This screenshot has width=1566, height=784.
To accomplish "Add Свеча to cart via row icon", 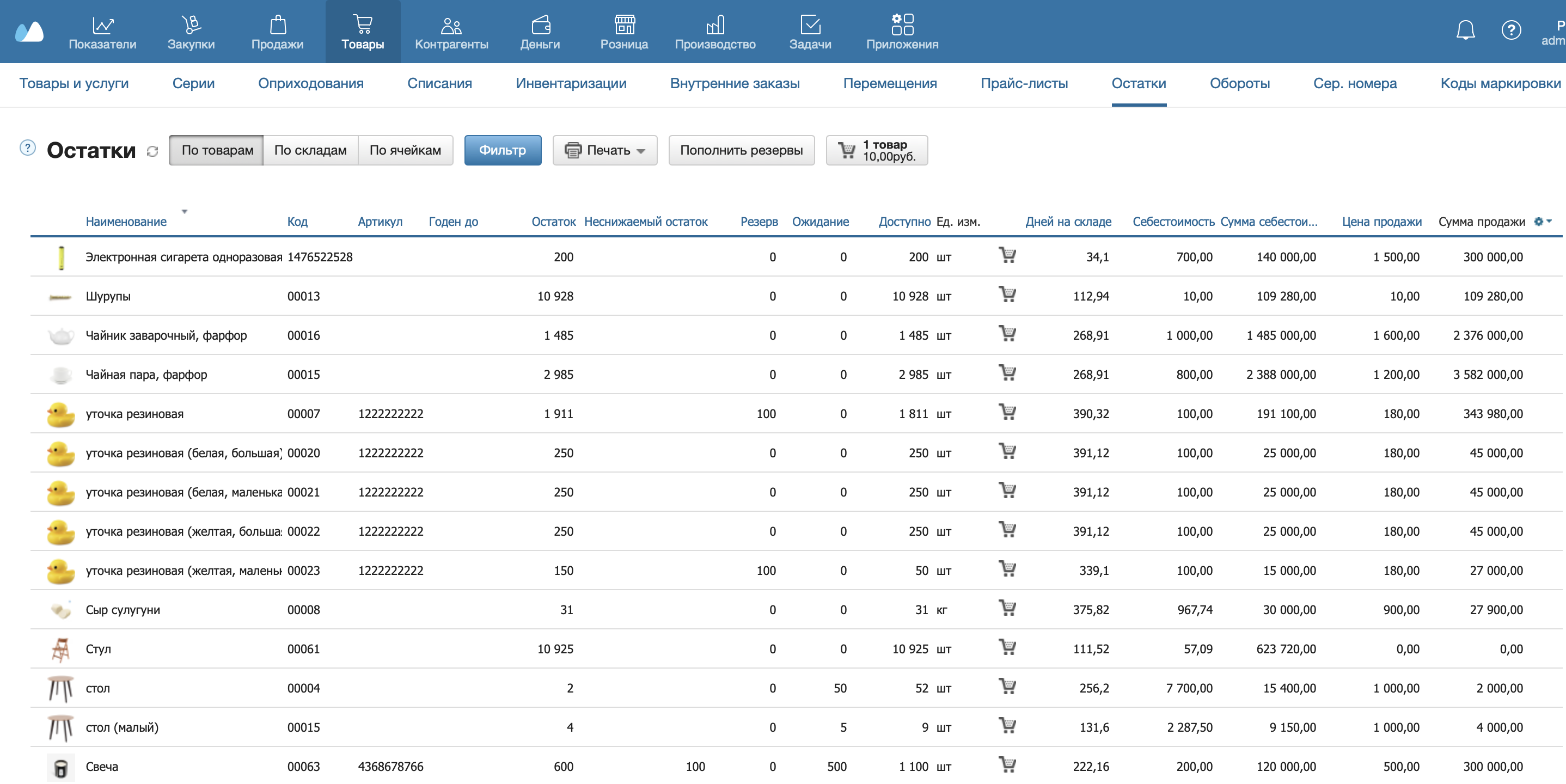I will (1007, 765).
